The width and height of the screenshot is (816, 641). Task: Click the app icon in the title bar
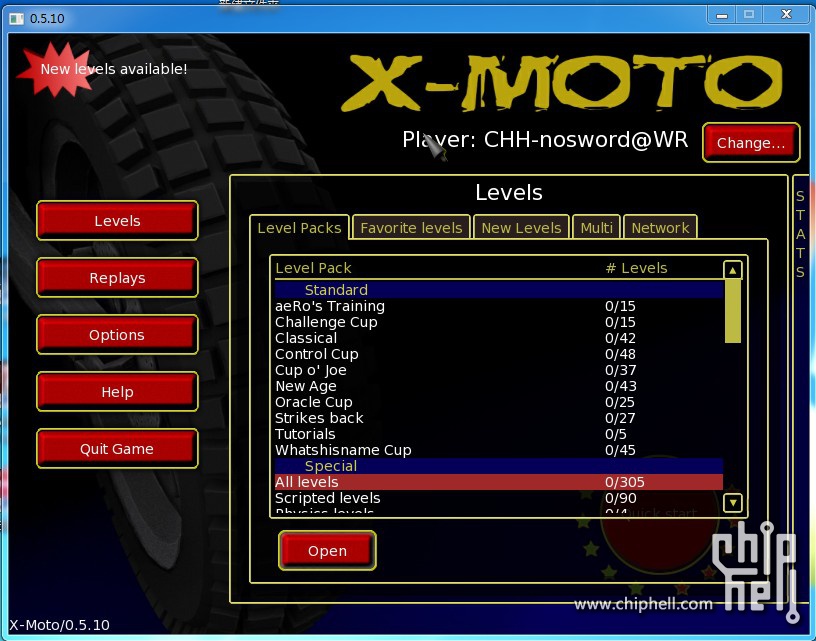[17, 19]
